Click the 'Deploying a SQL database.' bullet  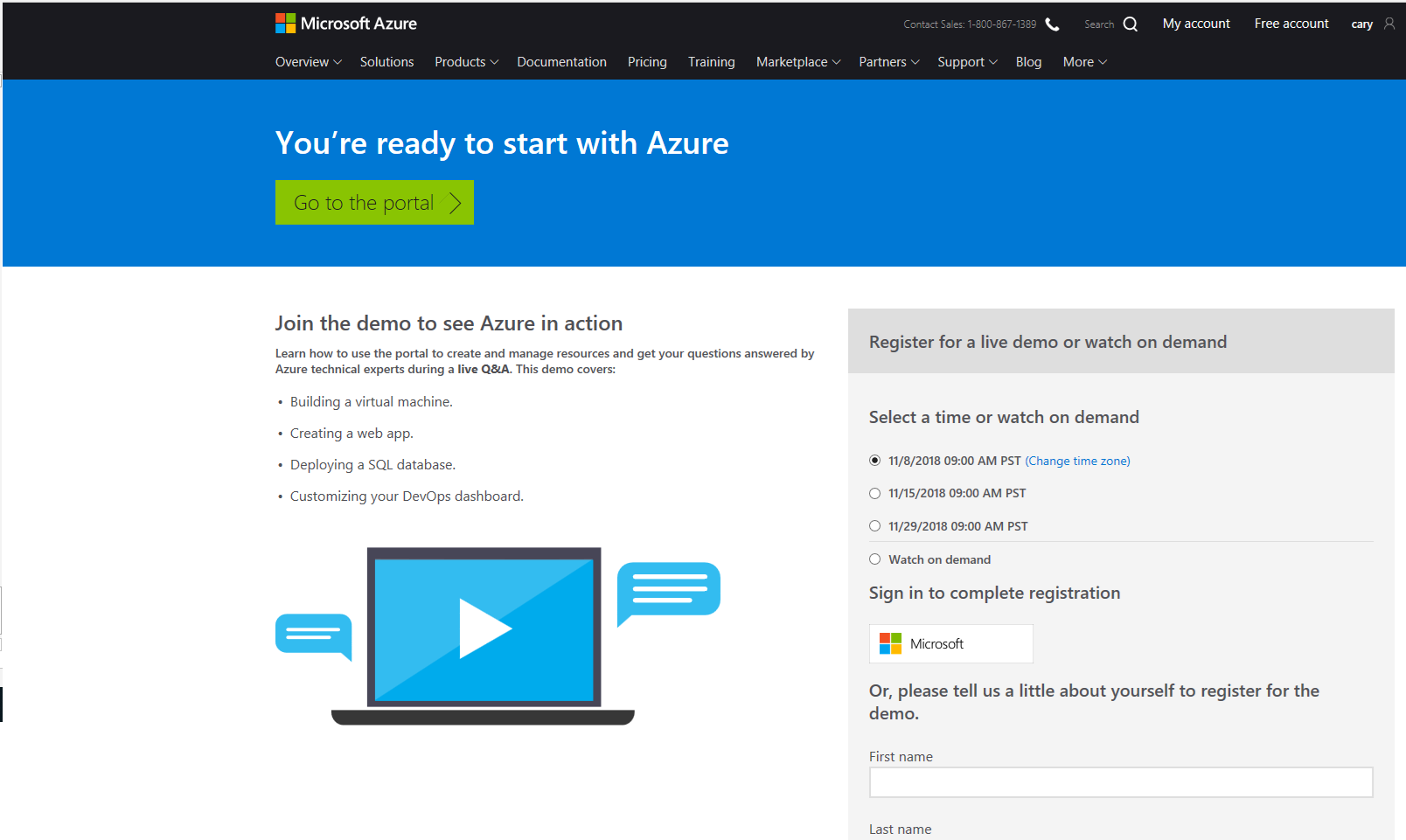[x=372, y=465]
